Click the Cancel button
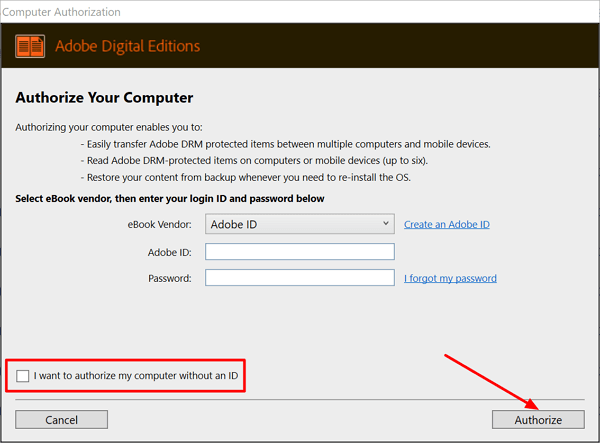Screen dimensions: 600x443 (61, 420)
